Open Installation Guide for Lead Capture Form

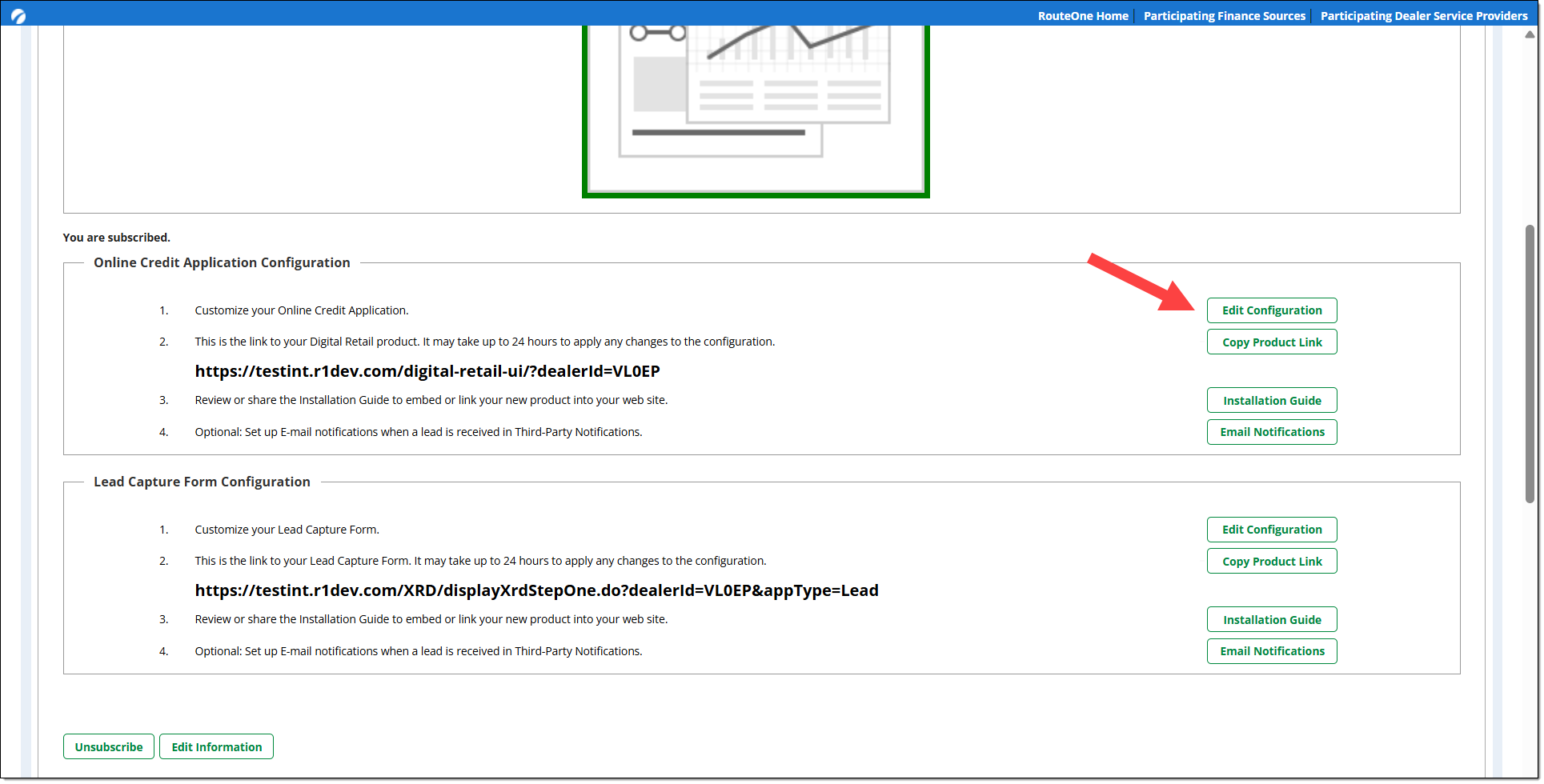pos(1271,620)
